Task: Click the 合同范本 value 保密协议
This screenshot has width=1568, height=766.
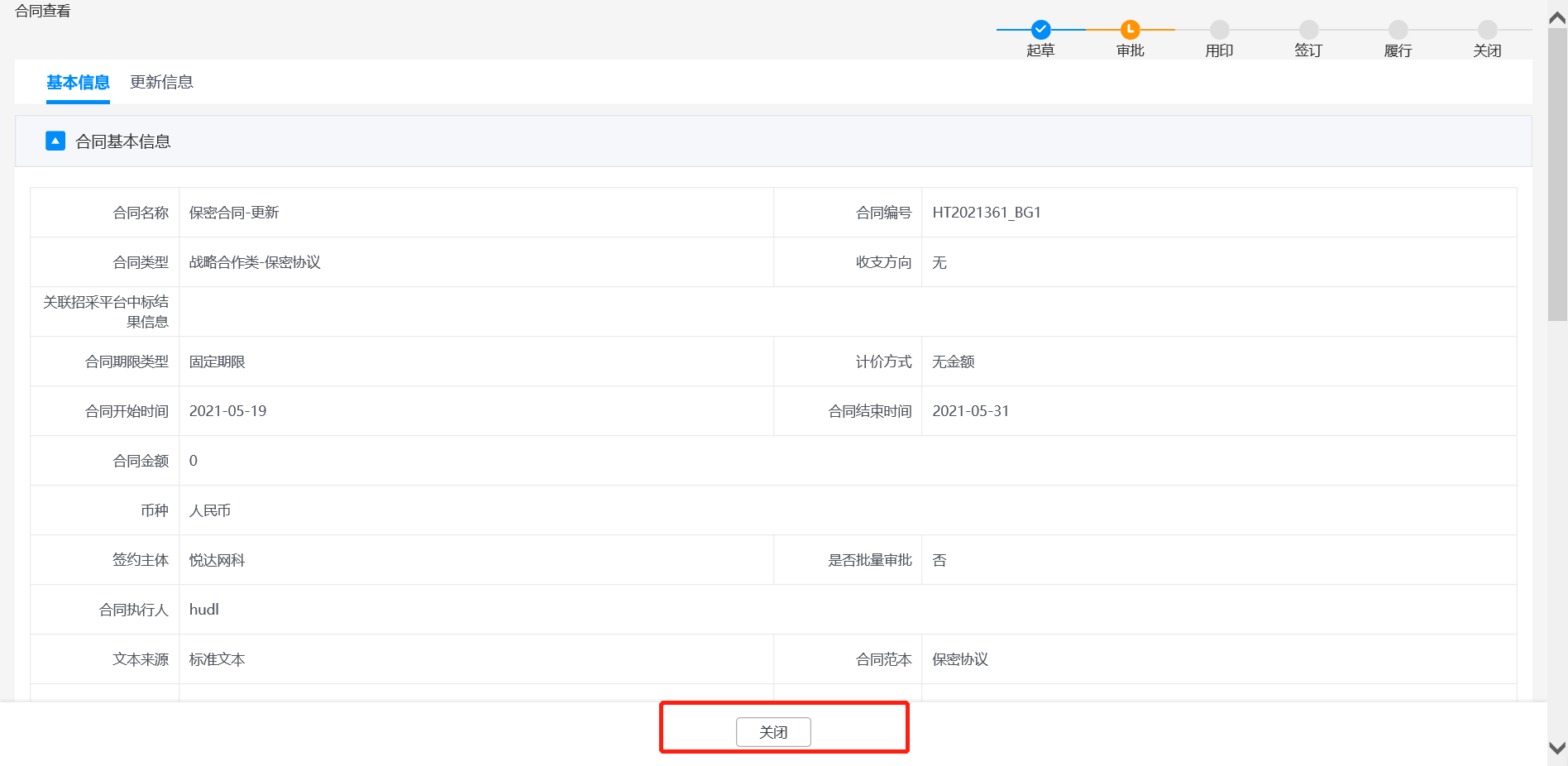Action: coord(960,659)
